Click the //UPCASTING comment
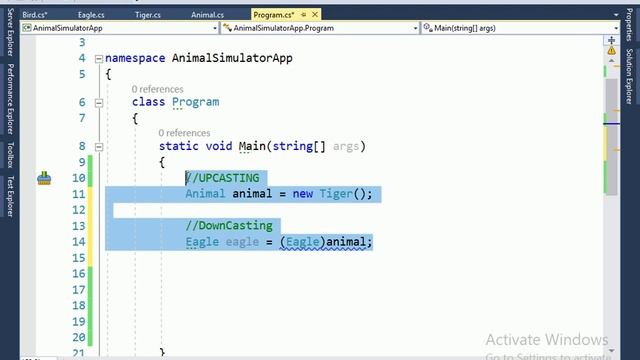 [x=222, y=178]
